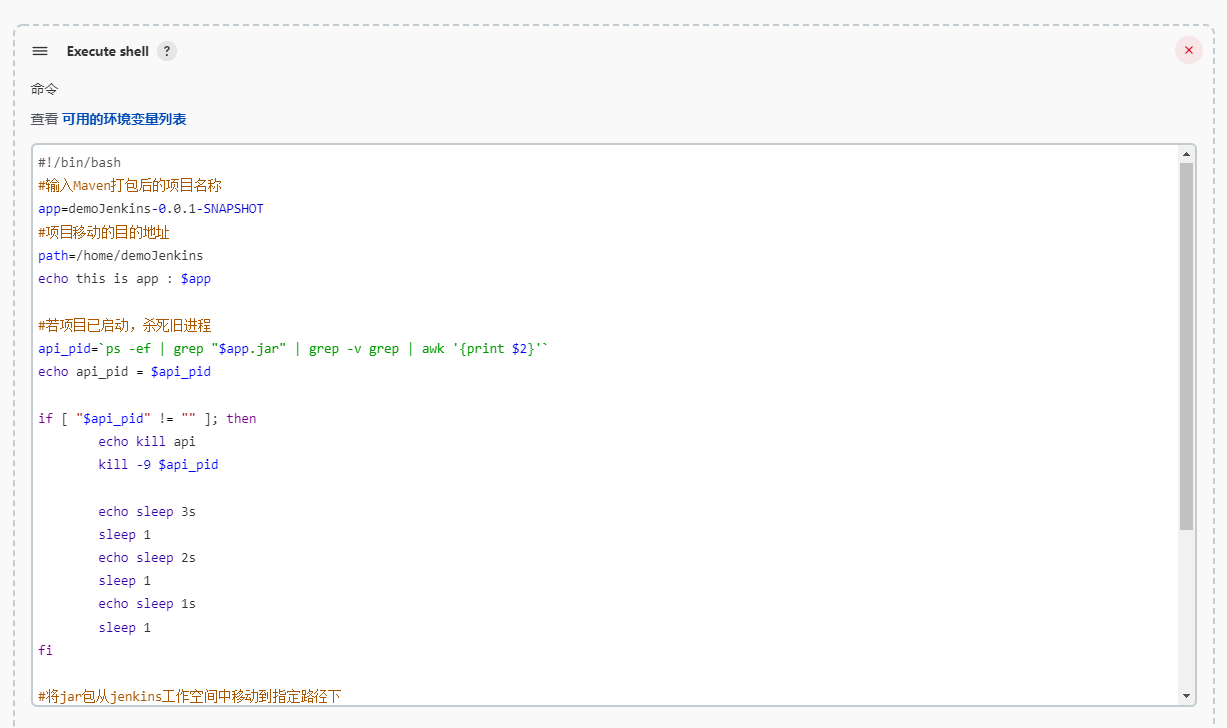The height and width of the screenshot is (728, 1227).
Task: Click the scrollbar up arrow in editor
Action: pos(1187,154)
